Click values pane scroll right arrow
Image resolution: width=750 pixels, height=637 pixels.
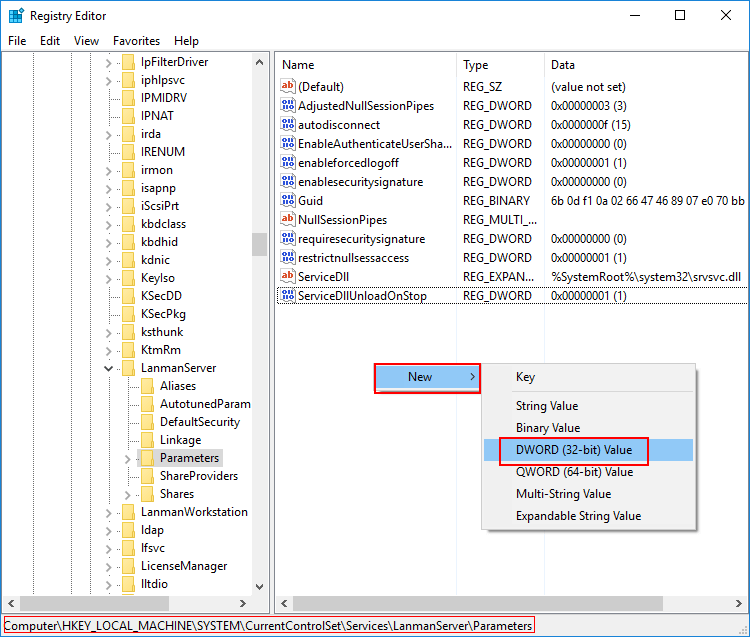pos(739,604)
